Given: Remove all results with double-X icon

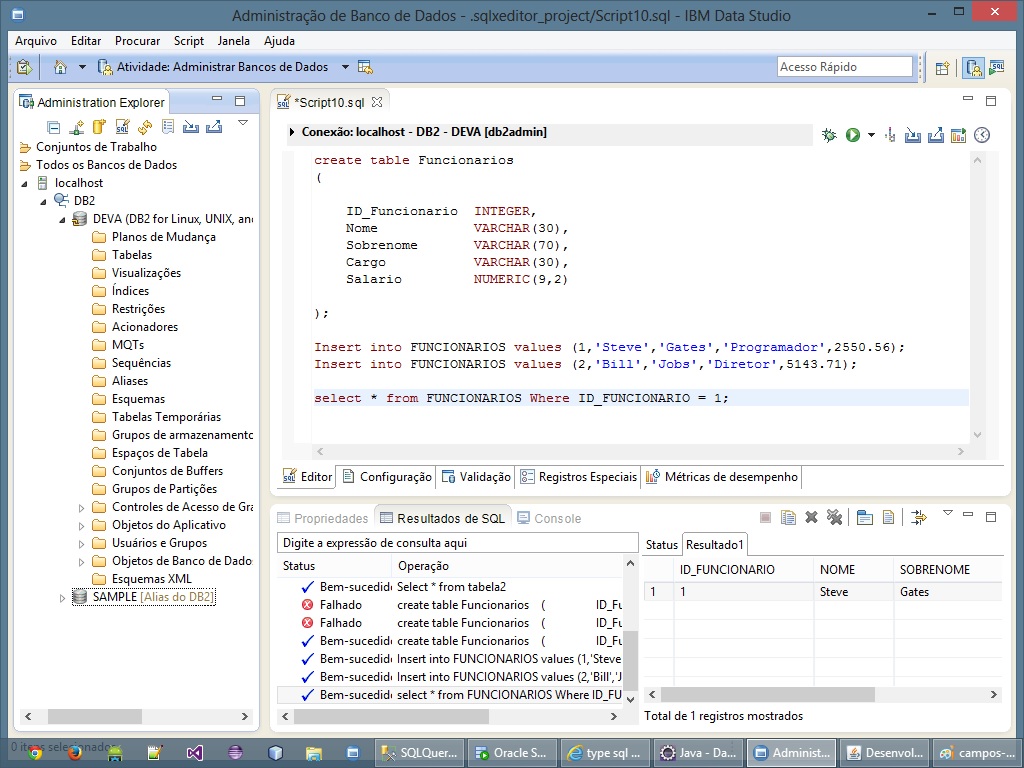Looking at the screenshot, I should point(834,517).
